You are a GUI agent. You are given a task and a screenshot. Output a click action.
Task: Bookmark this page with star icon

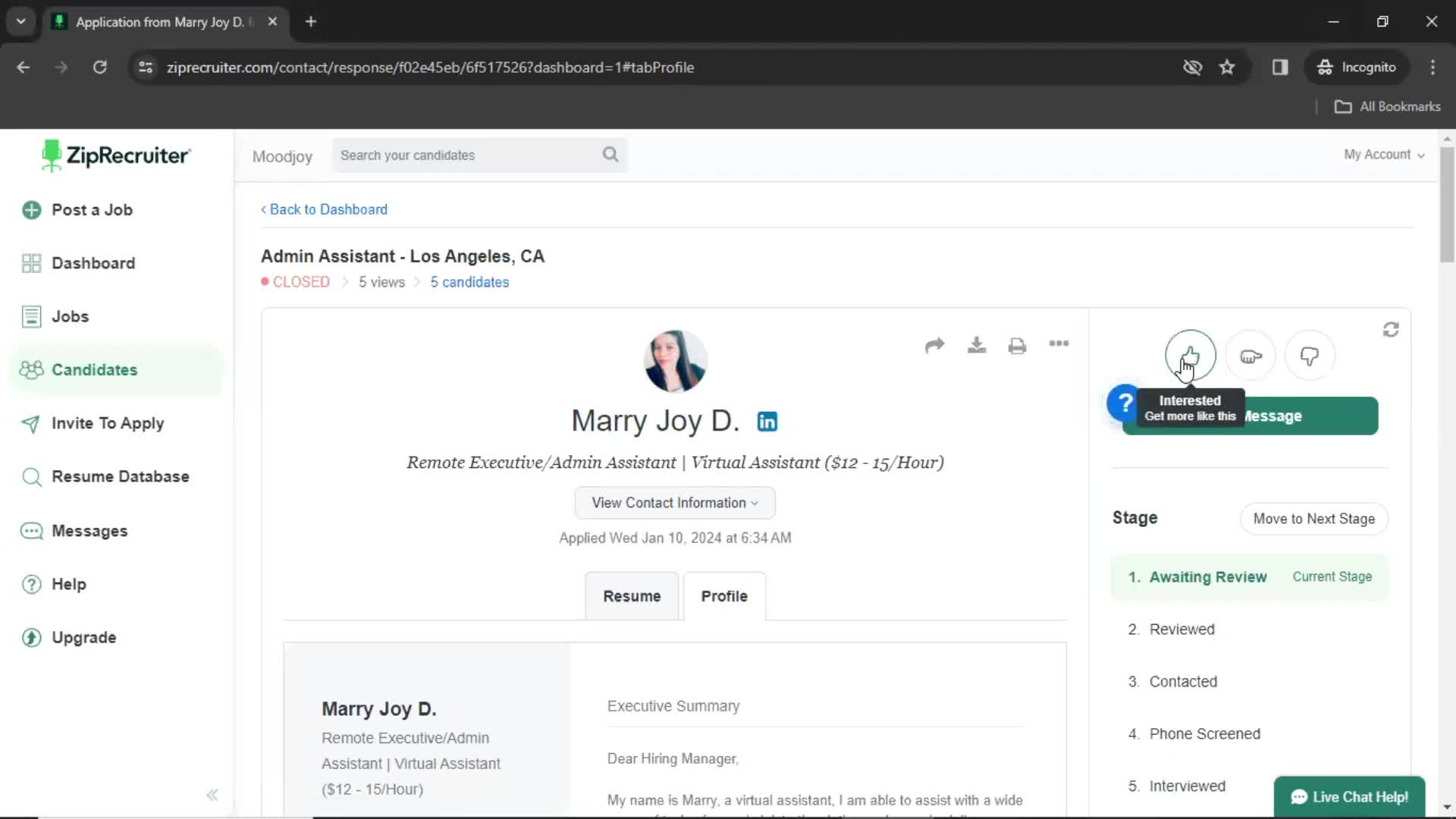coord(1227,67)
